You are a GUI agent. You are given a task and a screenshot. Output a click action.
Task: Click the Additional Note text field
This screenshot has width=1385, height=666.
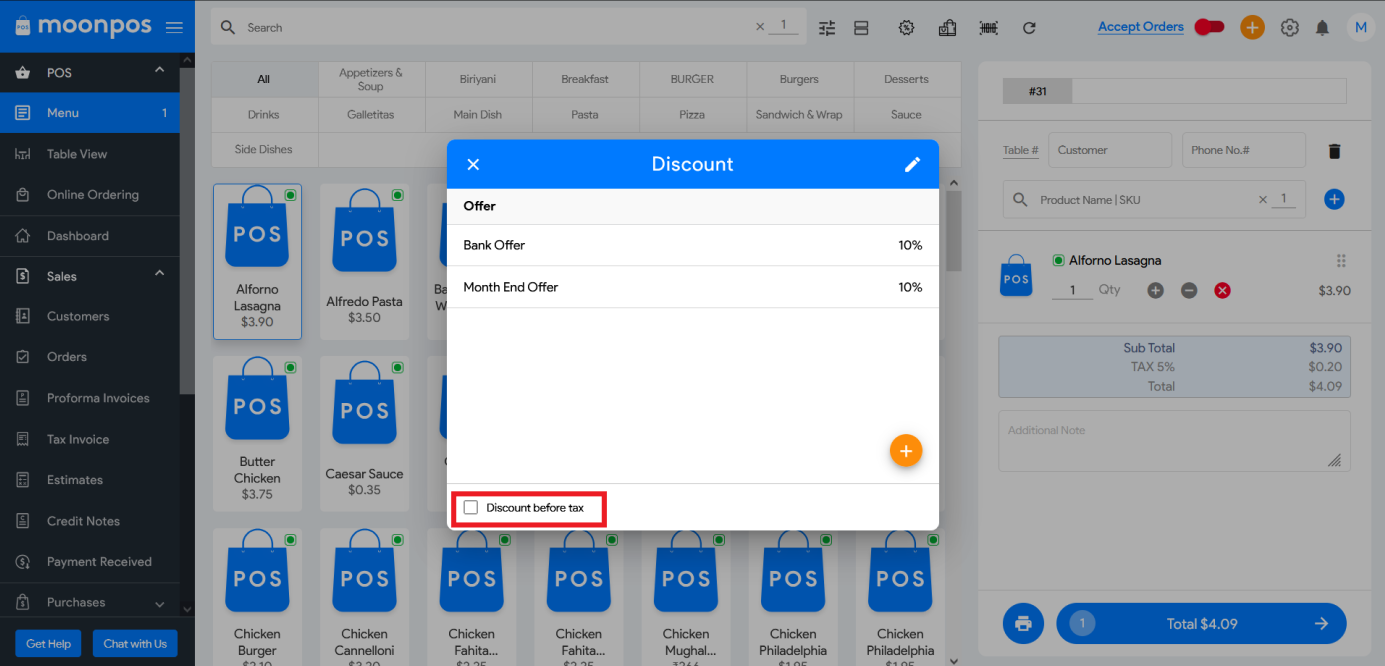pos(1172,441)
